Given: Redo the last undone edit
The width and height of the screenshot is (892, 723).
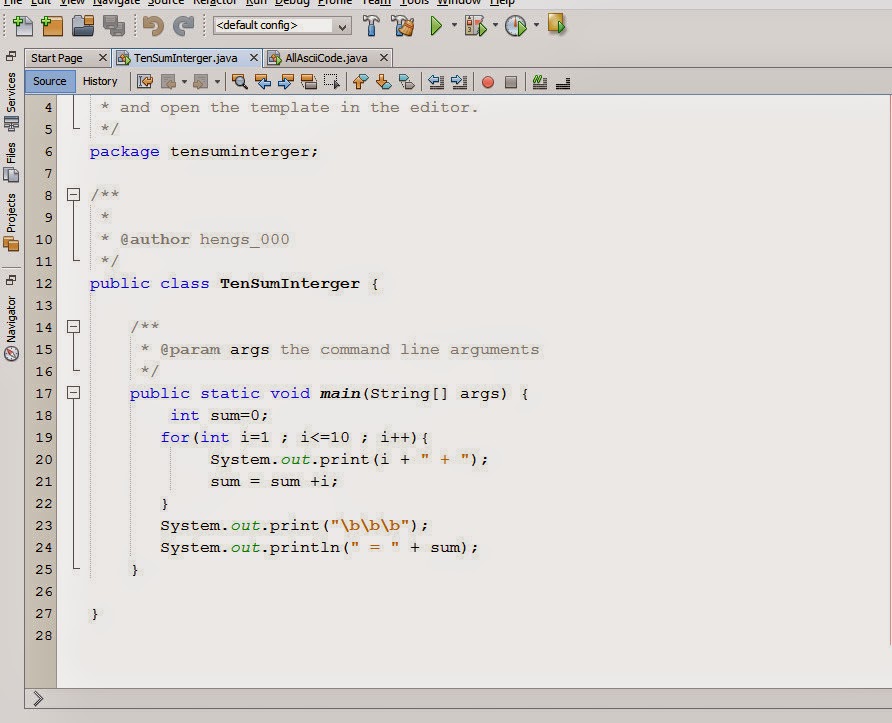Looking at the screenshot, I should (183, 26).
